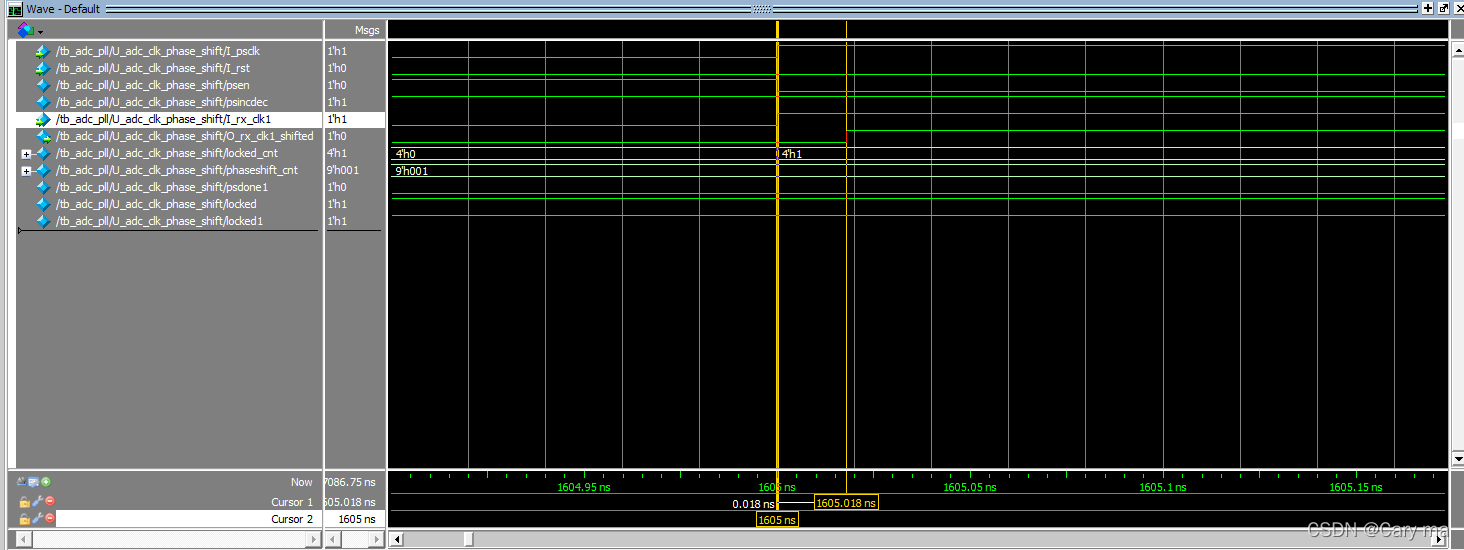The image size is (1464, 550).
Task: Select the locked1 signal name
Action: 158,221
